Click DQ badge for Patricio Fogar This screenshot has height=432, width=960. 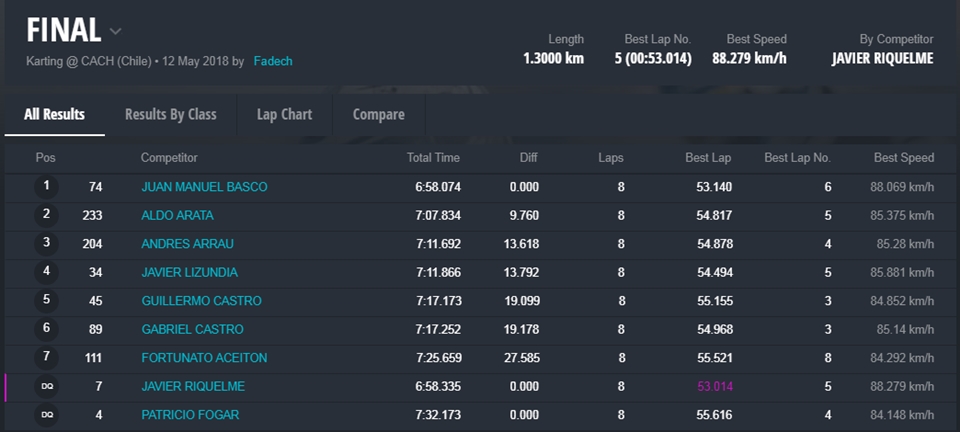pyautogui.click(x=46, y=414)
